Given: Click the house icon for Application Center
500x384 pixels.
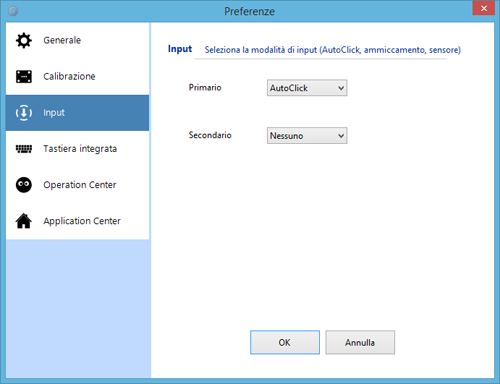Looking at the screenshot, I should tap(24, 221).
